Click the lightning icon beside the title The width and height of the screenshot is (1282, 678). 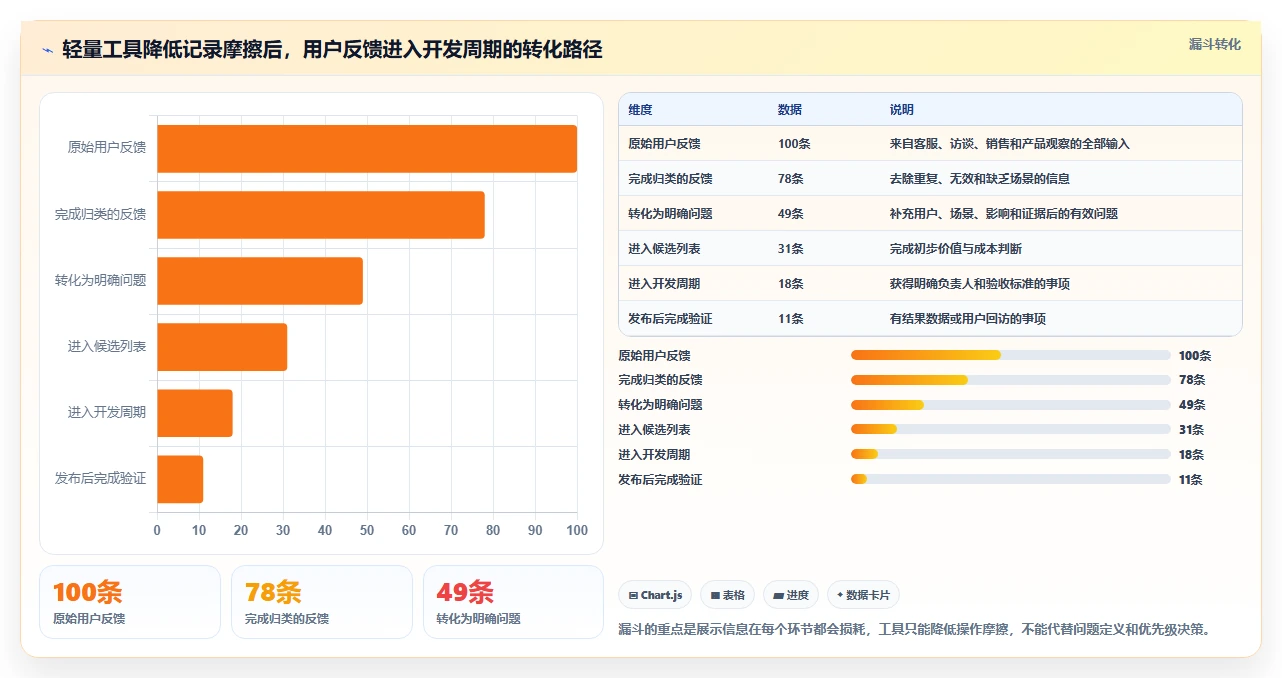47,49
